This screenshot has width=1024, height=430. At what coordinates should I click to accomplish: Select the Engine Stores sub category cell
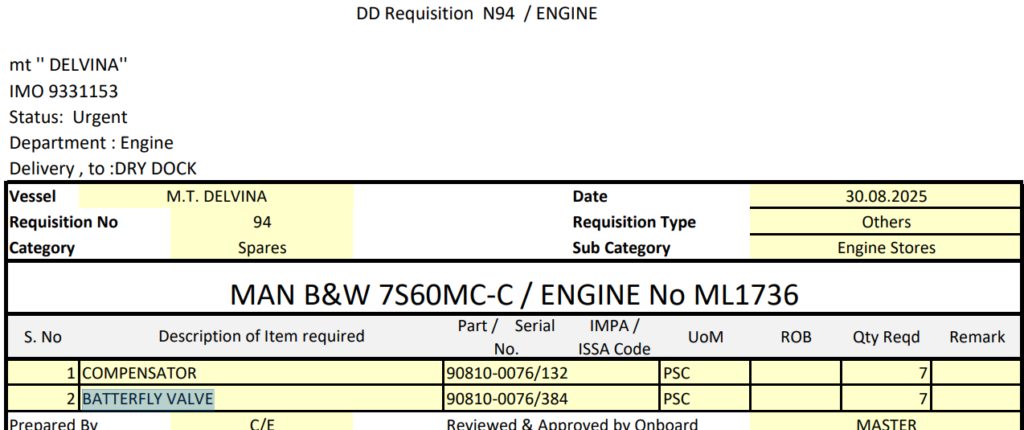885,247
